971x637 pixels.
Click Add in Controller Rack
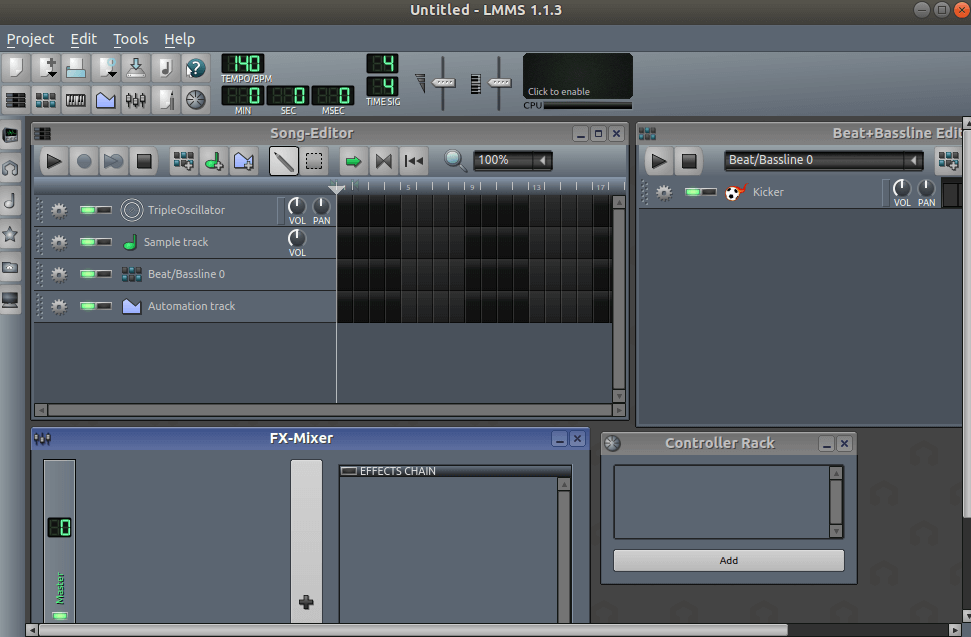pyautogui.click(x=728, y=560)
